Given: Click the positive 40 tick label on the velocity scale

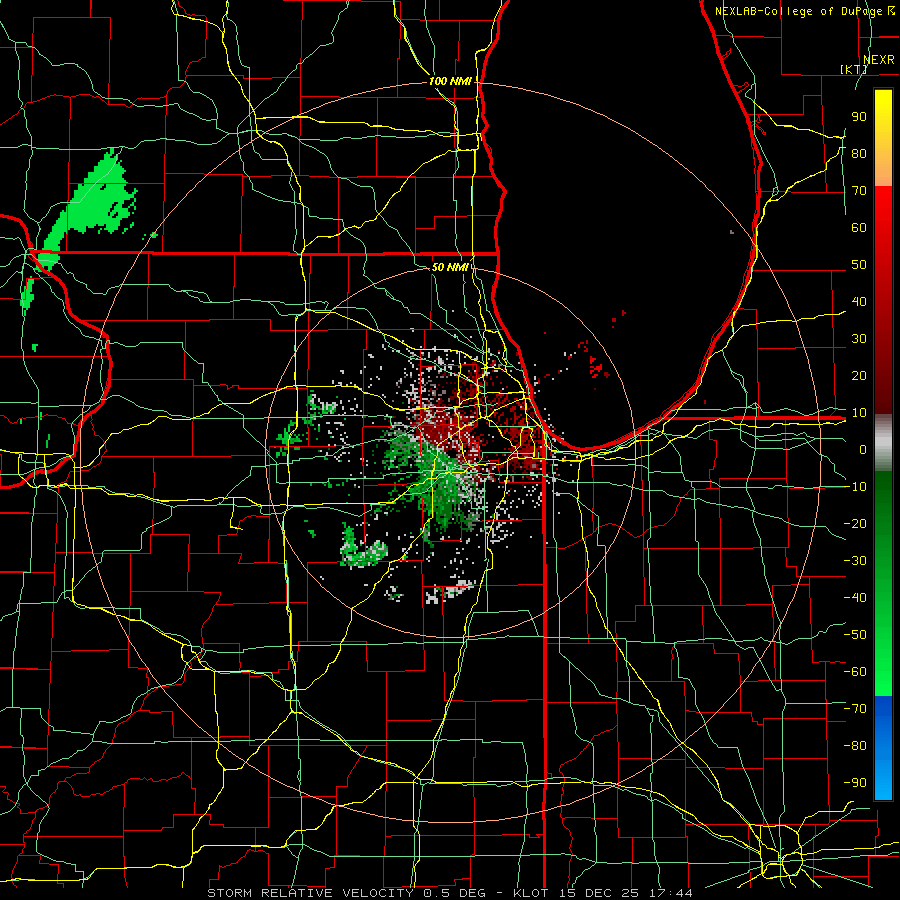Looking at the screenshot, I should pyautogui.click(x=859, y=301).
